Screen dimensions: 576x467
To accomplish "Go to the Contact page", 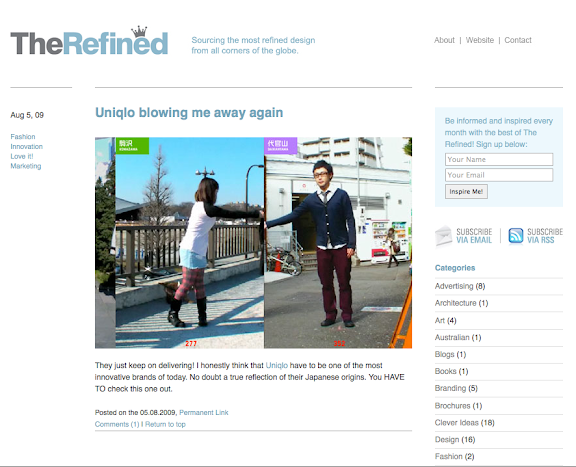I will click(518, 40).
